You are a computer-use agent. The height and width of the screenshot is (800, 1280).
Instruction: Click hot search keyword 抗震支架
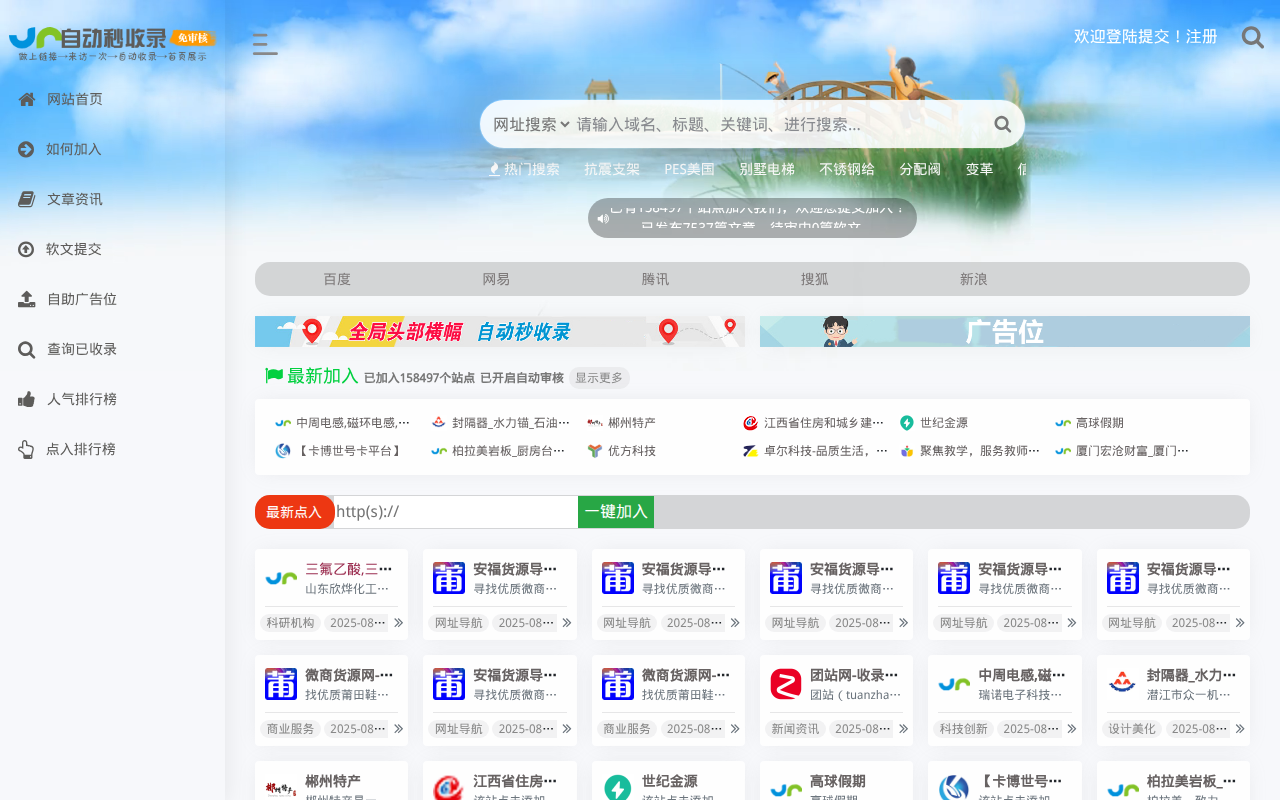(x=612, y=169)
